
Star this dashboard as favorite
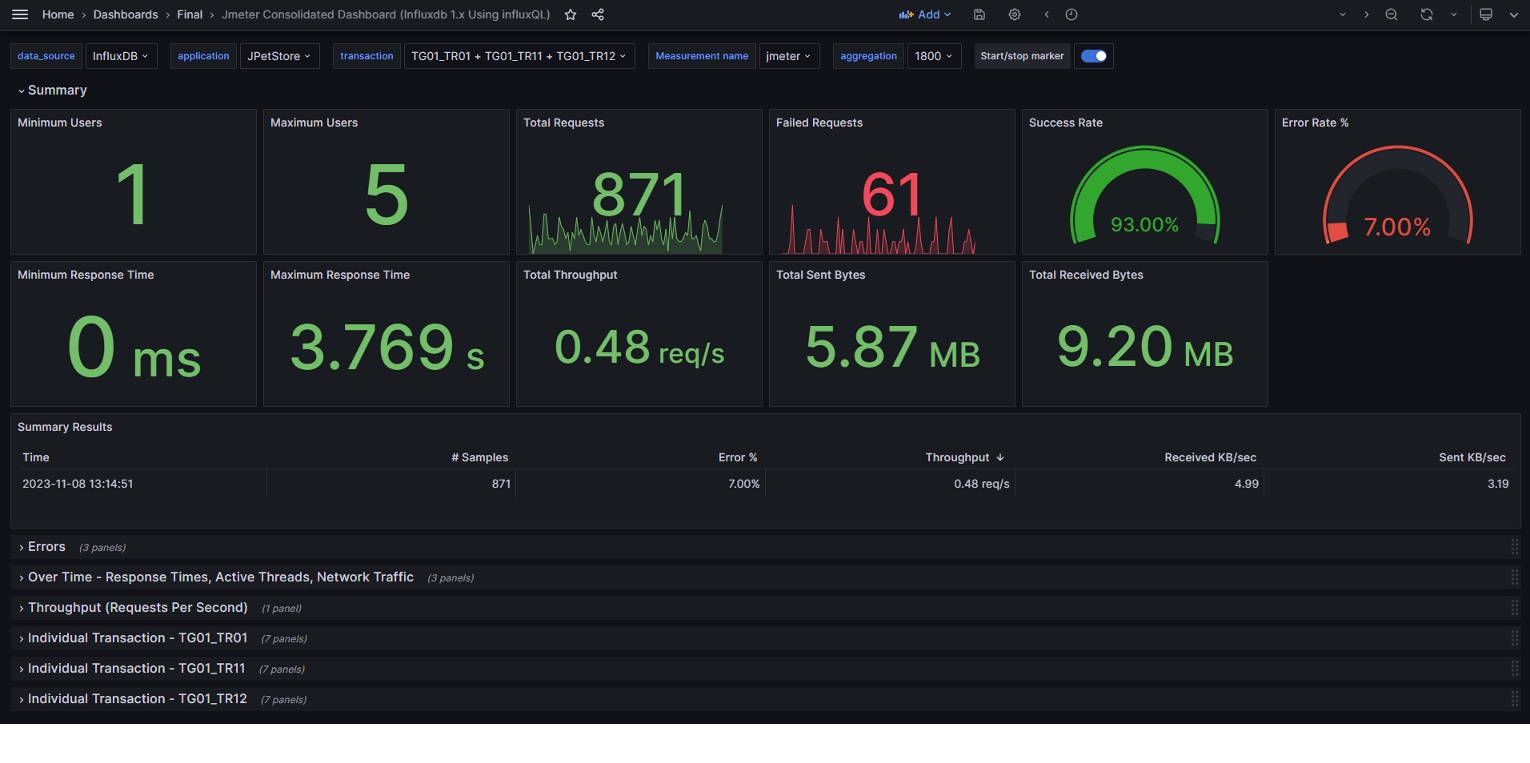(x=570, y=15)
